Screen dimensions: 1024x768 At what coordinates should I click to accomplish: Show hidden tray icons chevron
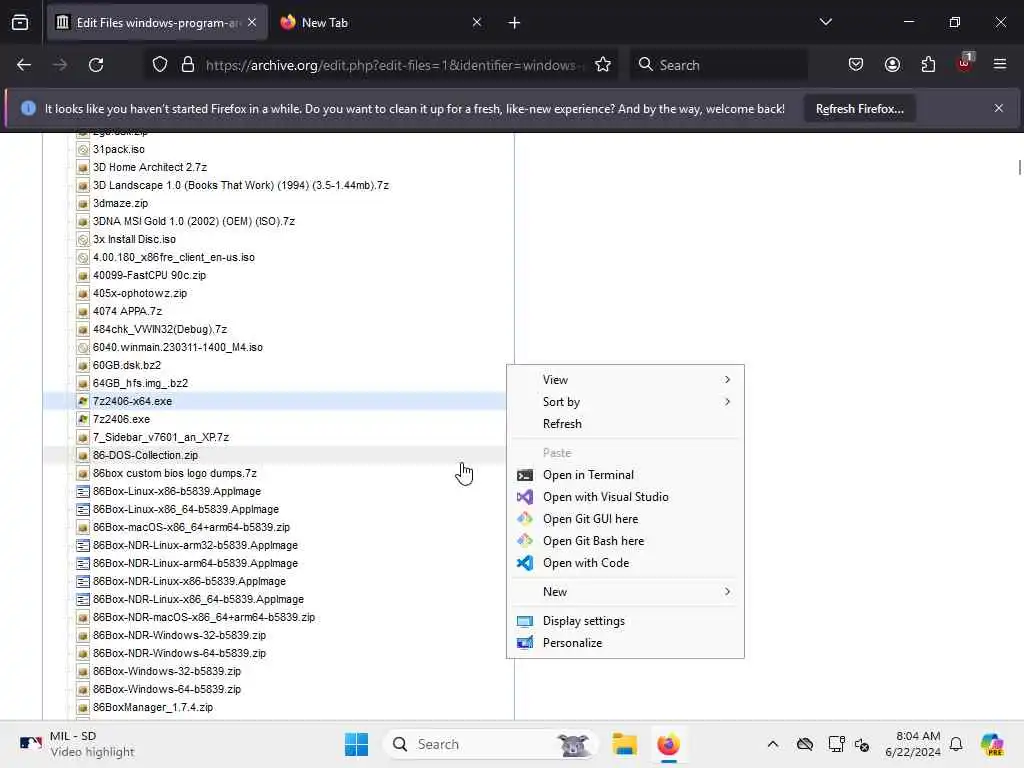pyautogui.click(x=773, y=744)
